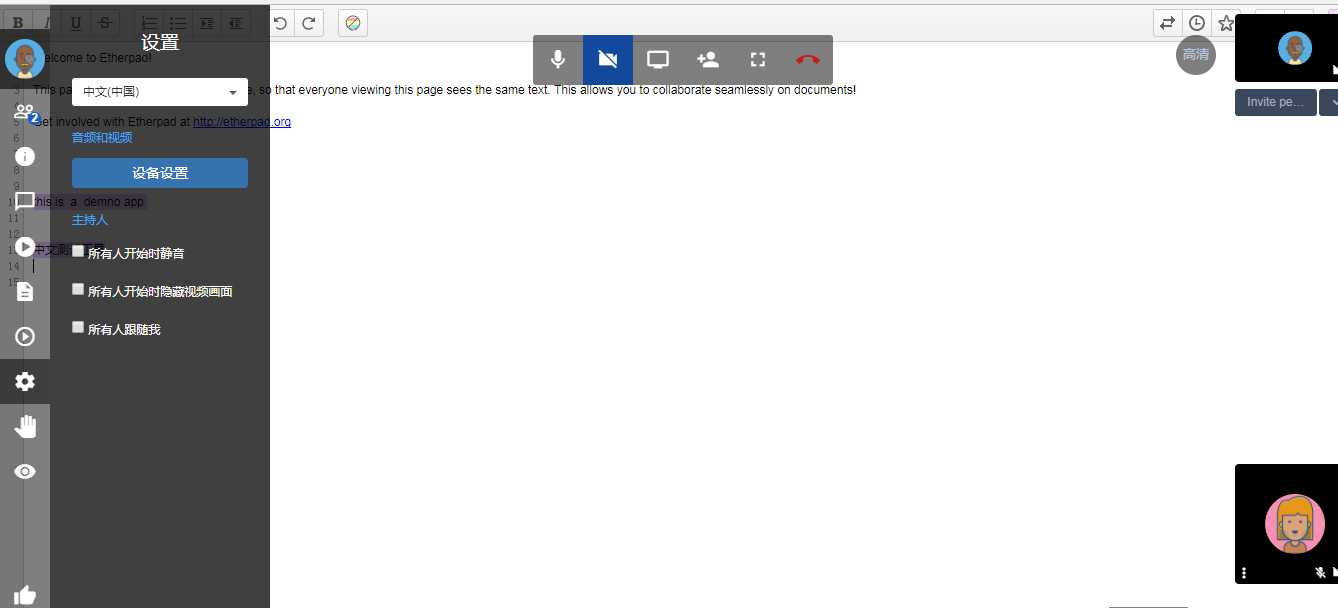Hang up the call with red phone
1338x608 pixels.
[x=808, y=60]
